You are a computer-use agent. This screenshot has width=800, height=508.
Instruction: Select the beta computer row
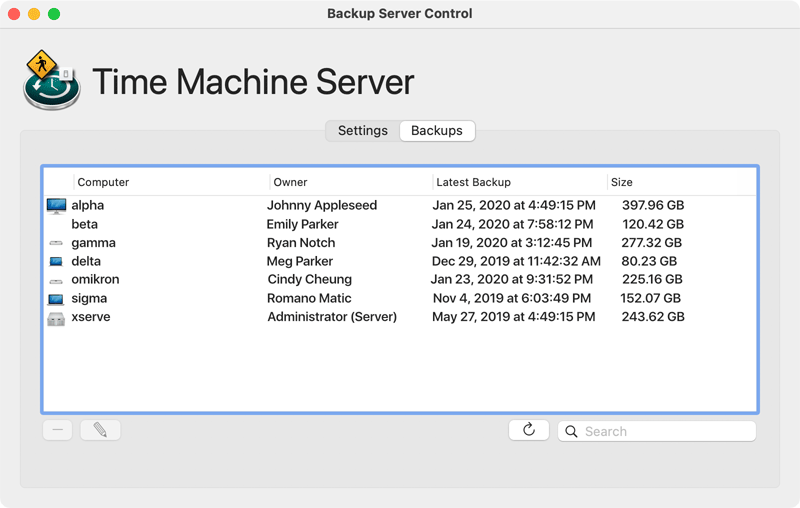pos(400,224)
